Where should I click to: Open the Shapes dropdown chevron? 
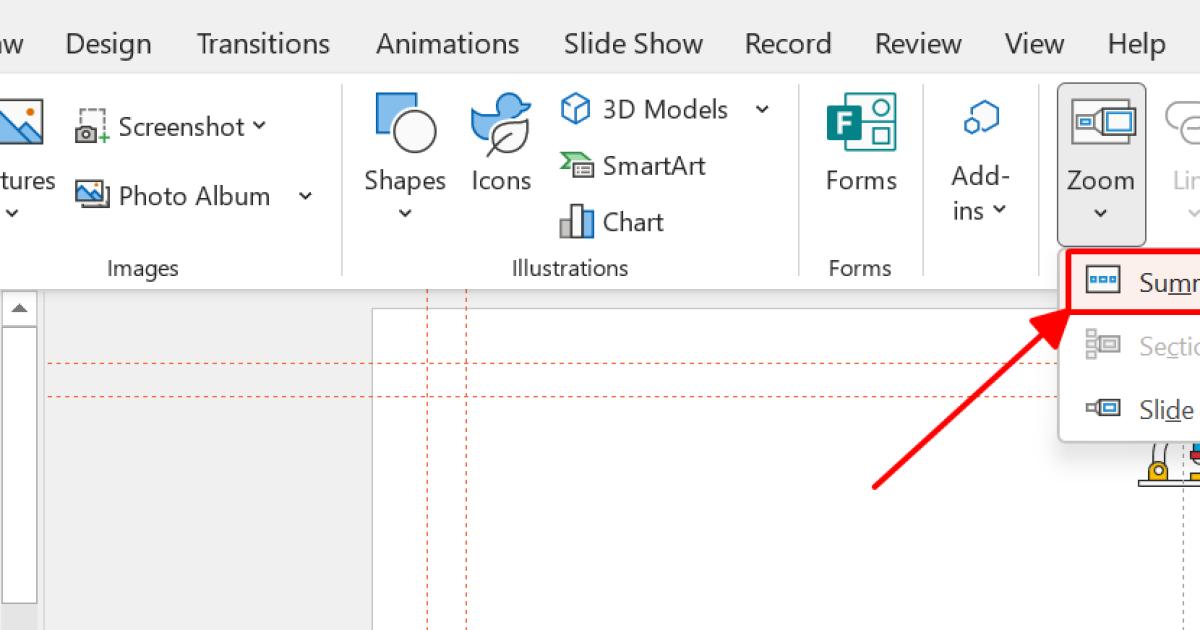[404, 211]
